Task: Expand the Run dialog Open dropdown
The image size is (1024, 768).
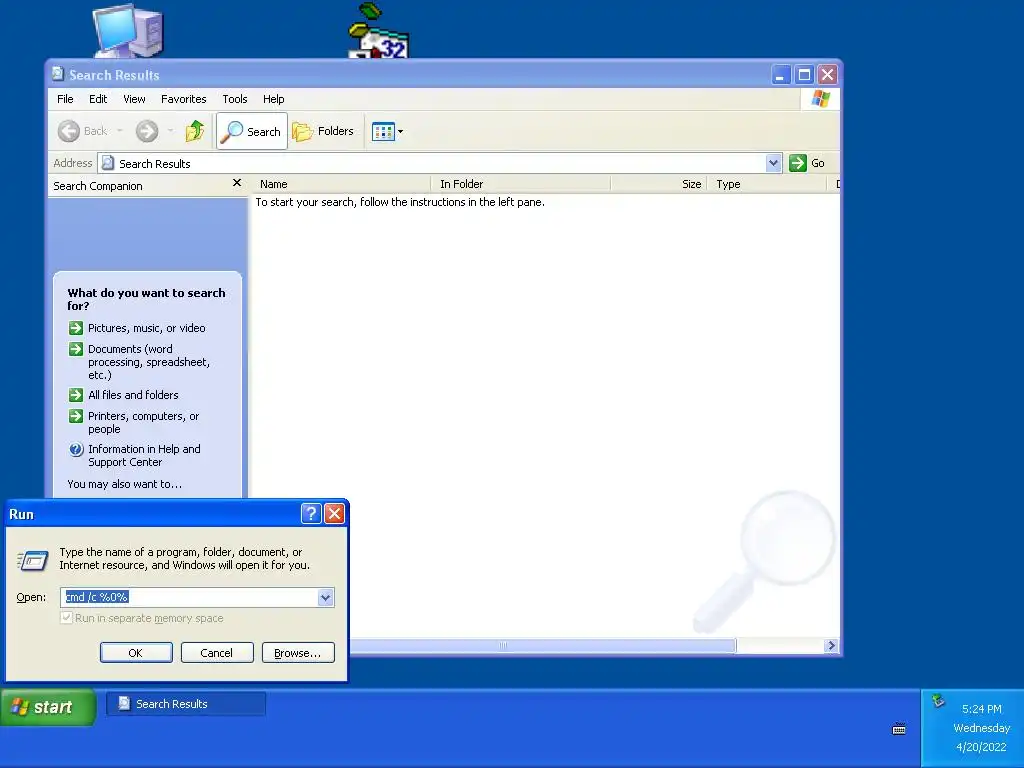Action: click(x=325, y=598)
